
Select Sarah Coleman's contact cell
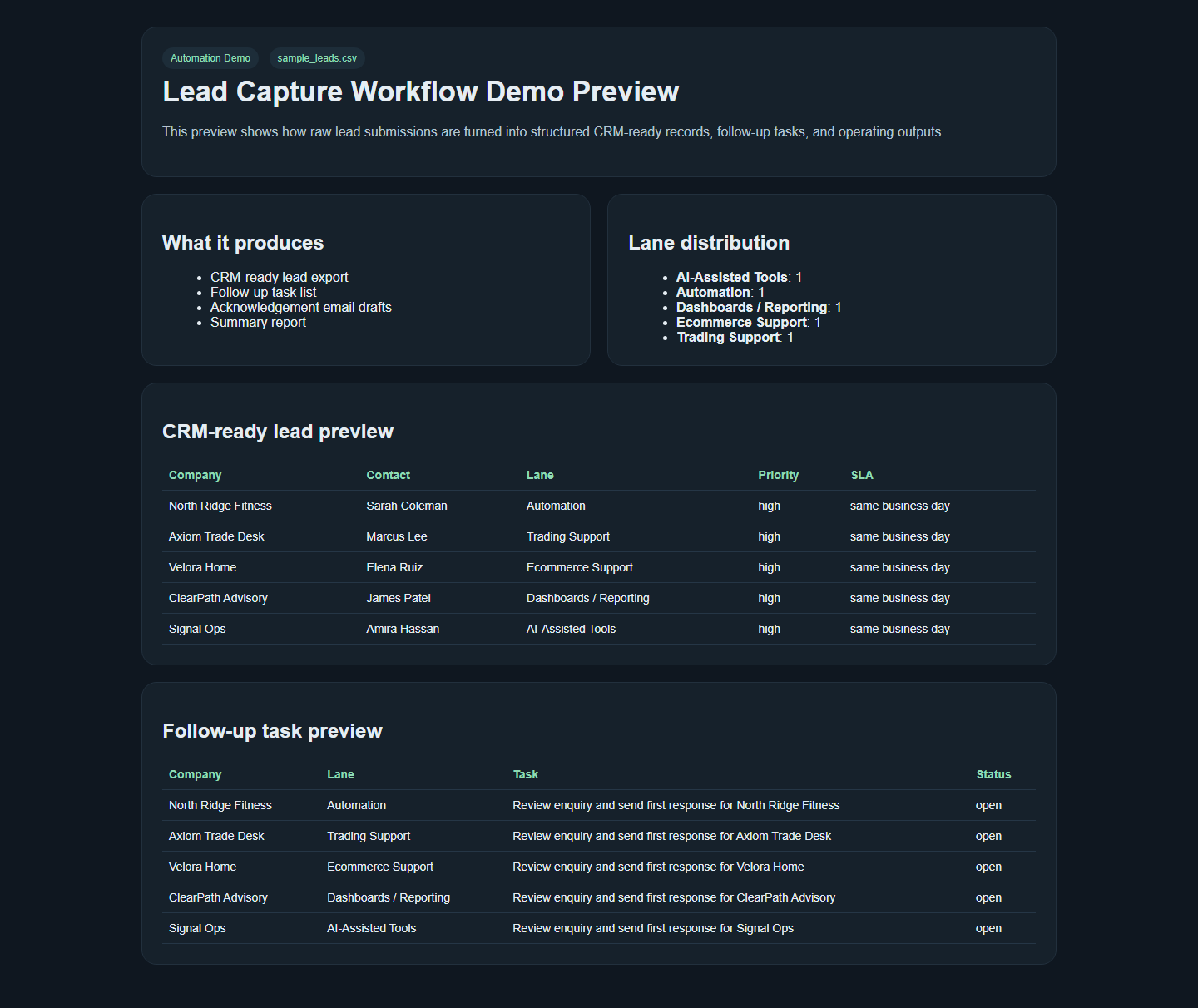pos(406,506)
